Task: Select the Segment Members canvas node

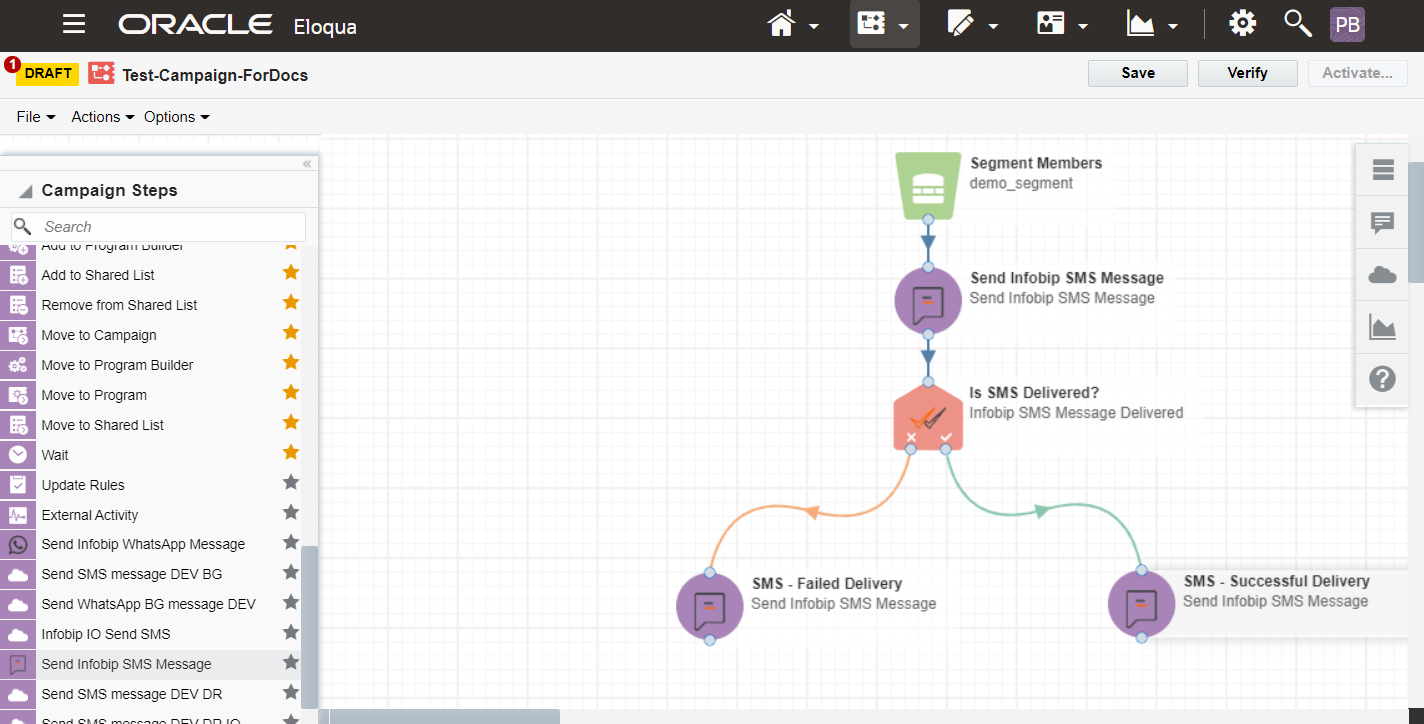Action: [928, 185]
